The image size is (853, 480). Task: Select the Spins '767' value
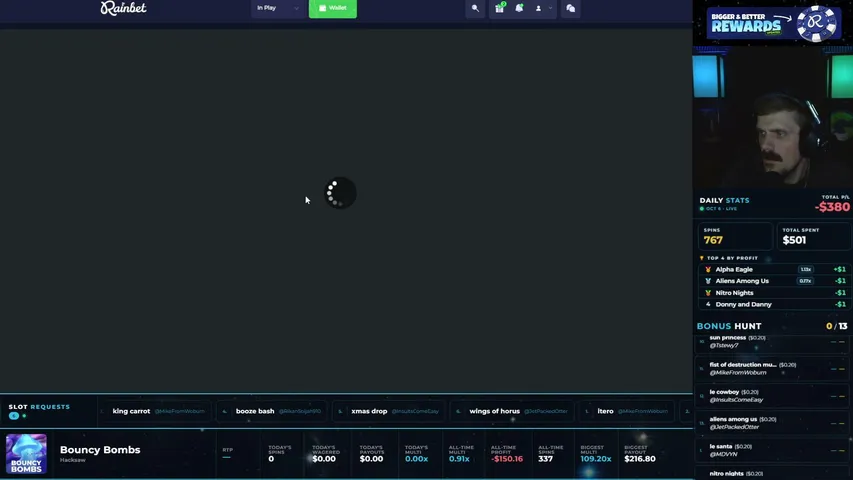coord(713,240)
